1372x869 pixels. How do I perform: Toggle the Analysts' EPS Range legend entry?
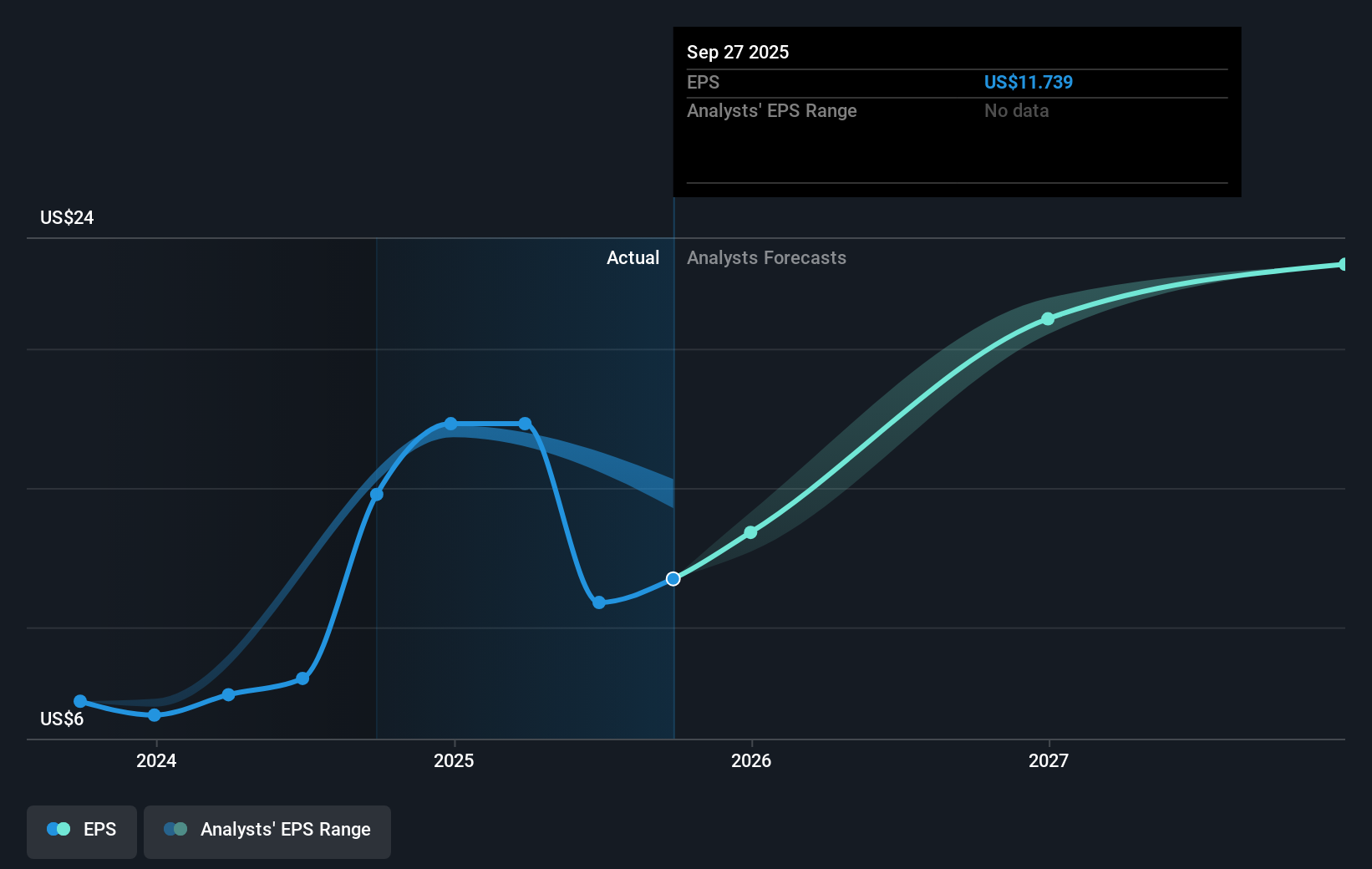pyautogui.click(x=267, y=830)
